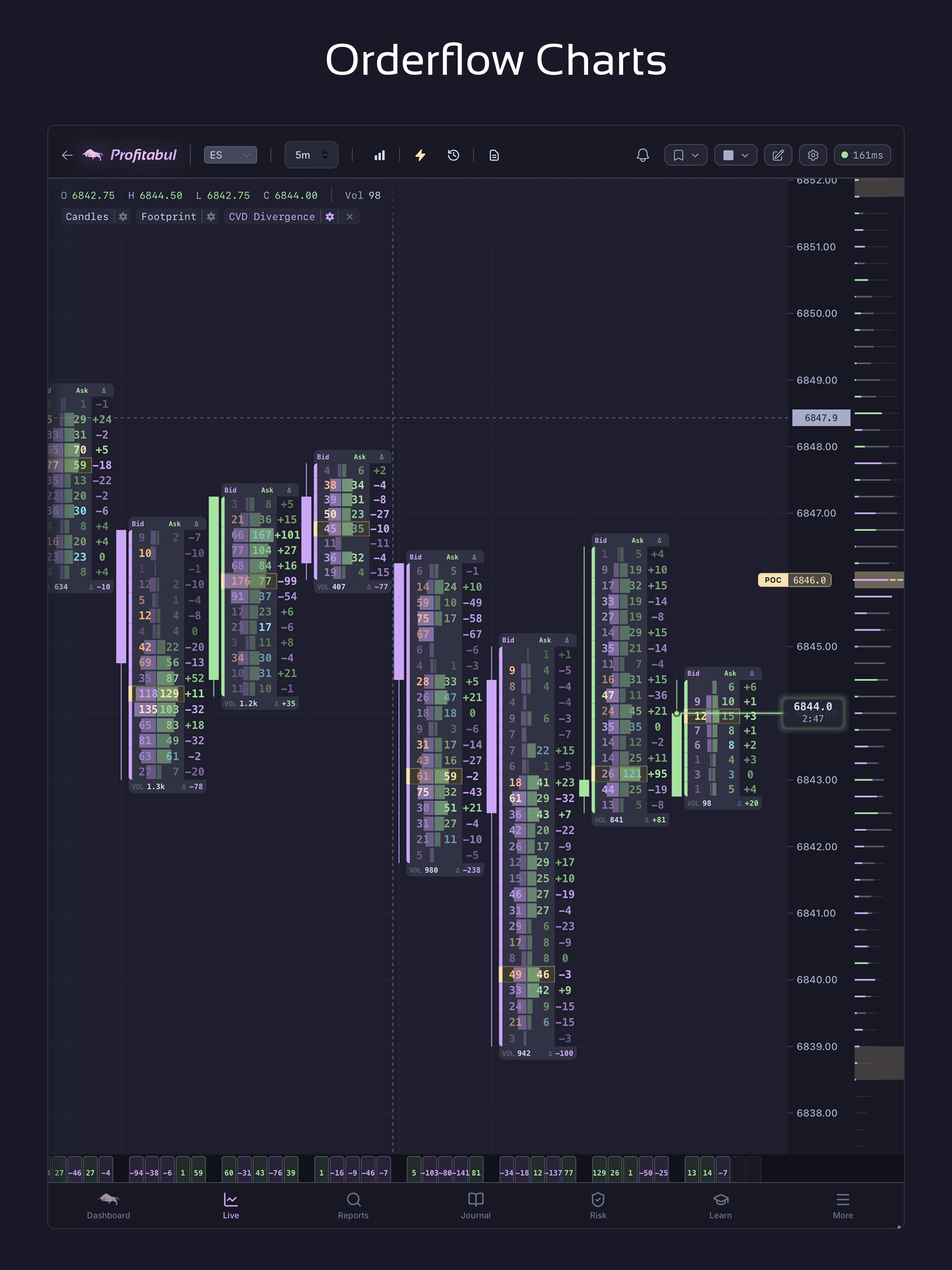Screen dimensions: 952x1270
Task: Click the footprint cell showing +101 delta
Action: point(287,535)
